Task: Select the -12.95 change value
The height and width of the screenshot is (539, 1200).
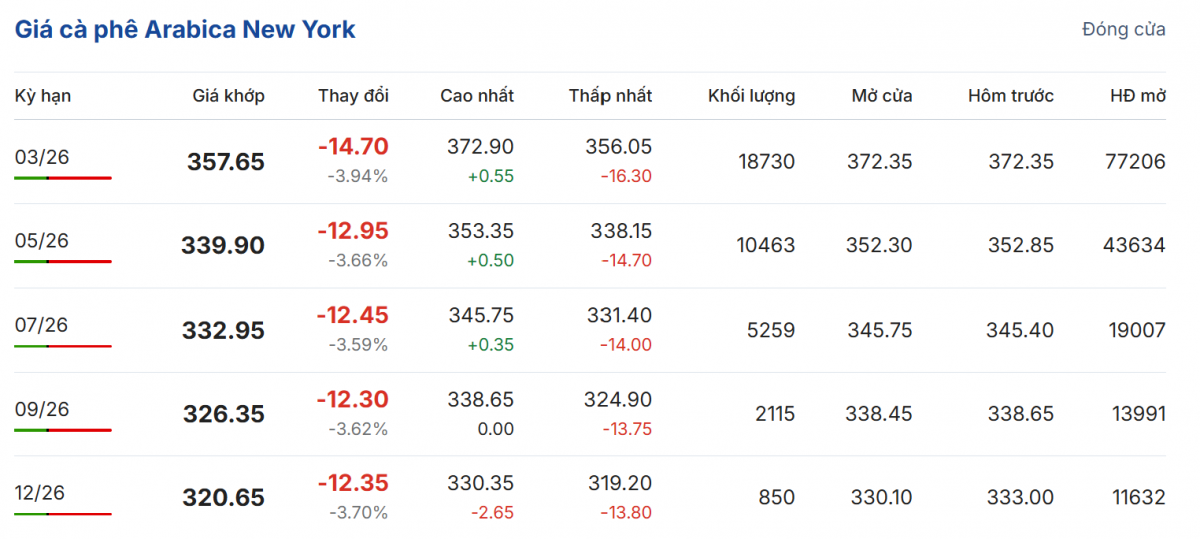Action: pos(352,231)
